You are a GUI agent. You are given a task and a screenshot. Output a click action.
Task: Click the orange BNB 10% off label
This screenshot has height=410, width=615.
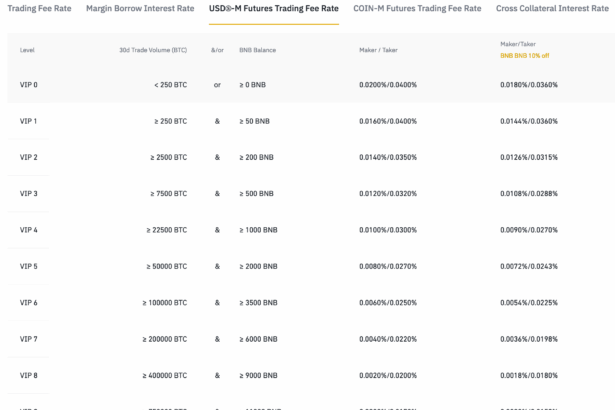click(524, 56)
